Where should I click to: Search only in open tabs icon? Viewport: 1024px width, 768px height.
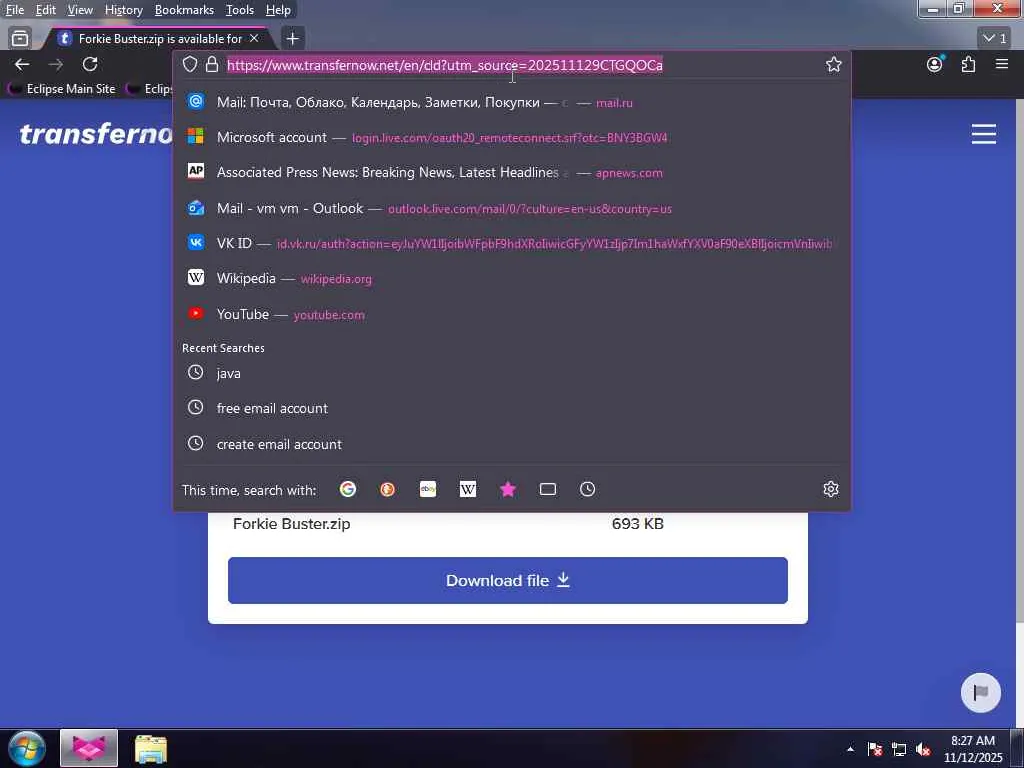(547, 489)
